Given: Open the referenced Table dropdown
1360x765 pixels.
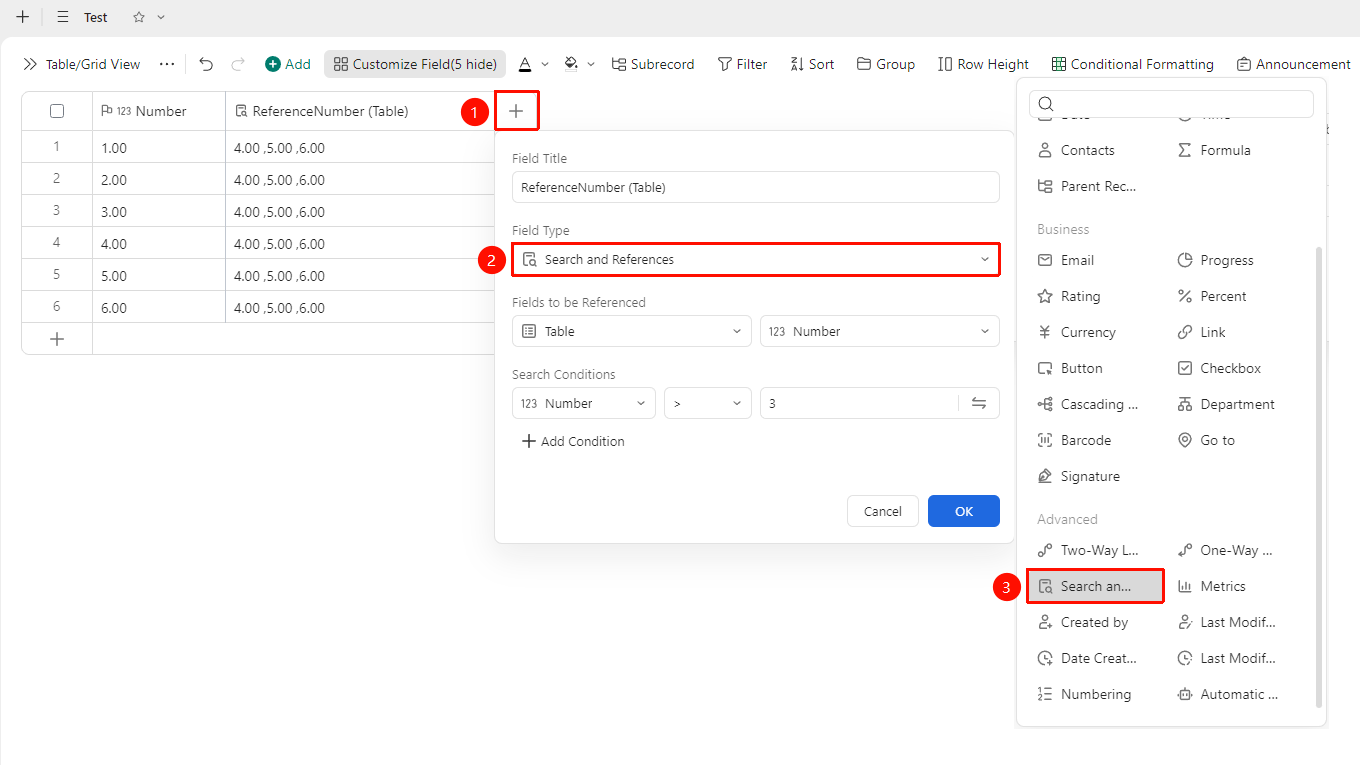Looking at the screenshot, I should click(632, 331).
